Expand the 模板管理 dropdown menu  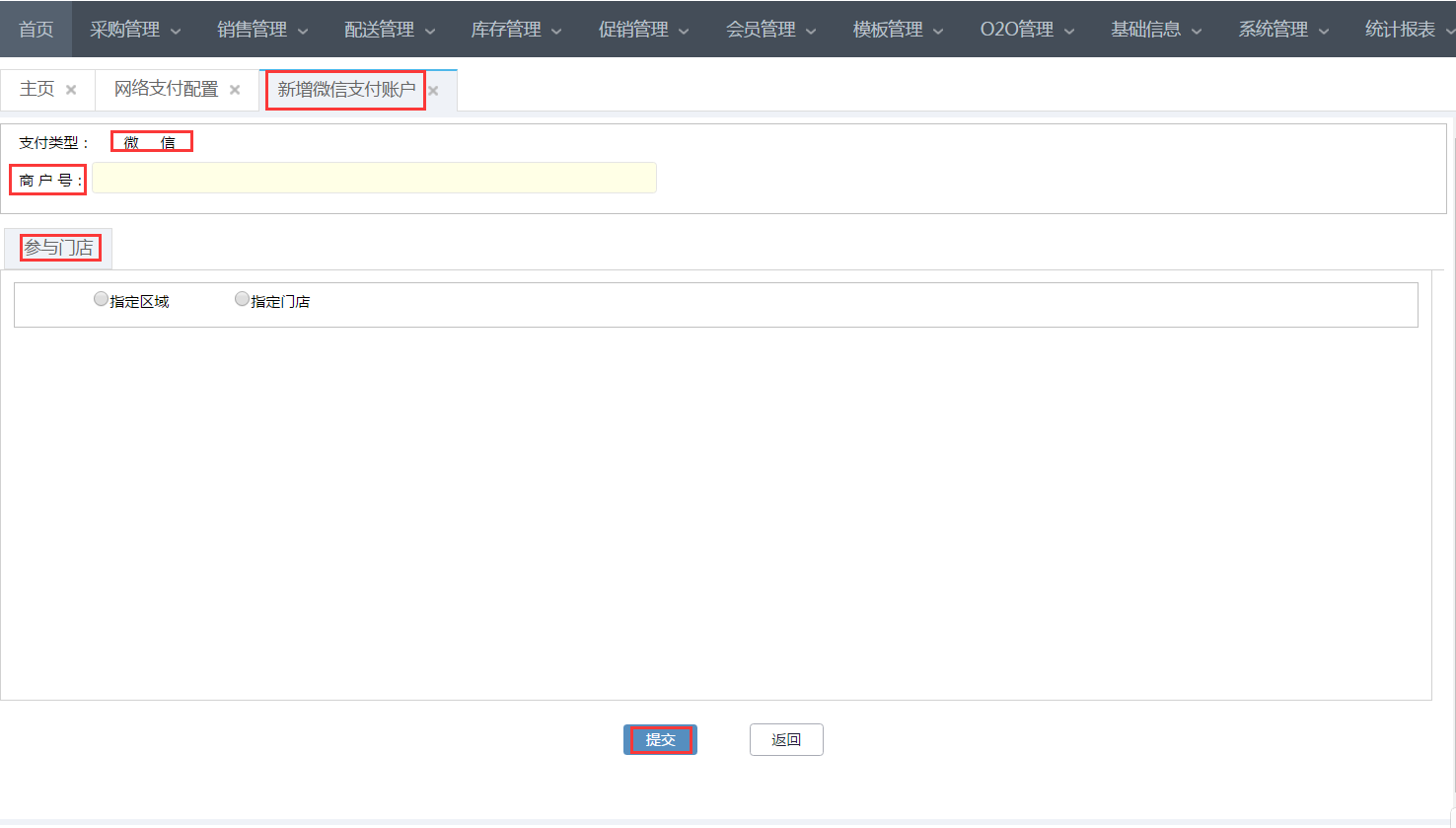tap(899, 30)
